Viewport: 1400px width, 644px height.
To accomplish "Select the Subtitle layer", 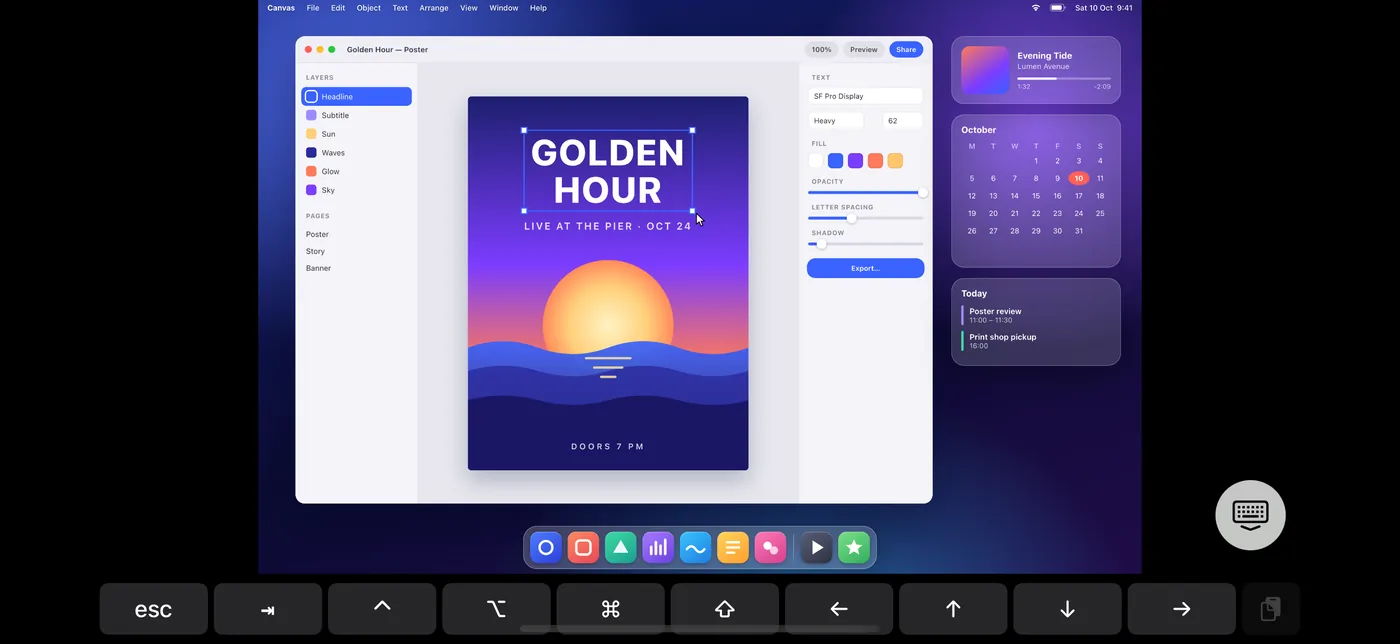I will pyautogui.click(x=357, y=115).
